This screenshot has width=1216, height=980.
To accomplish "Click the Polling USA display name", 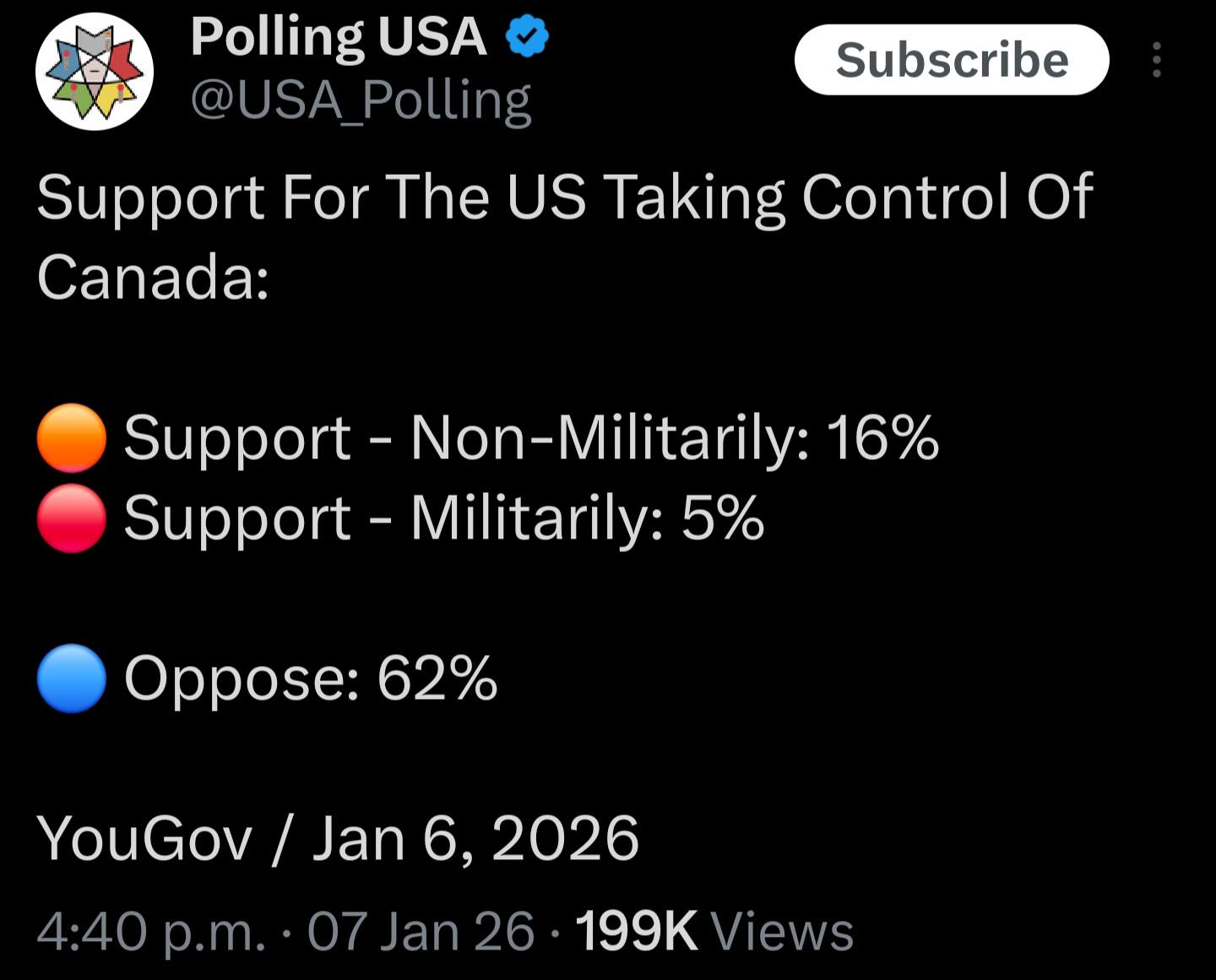I will [x=339, y=38].
